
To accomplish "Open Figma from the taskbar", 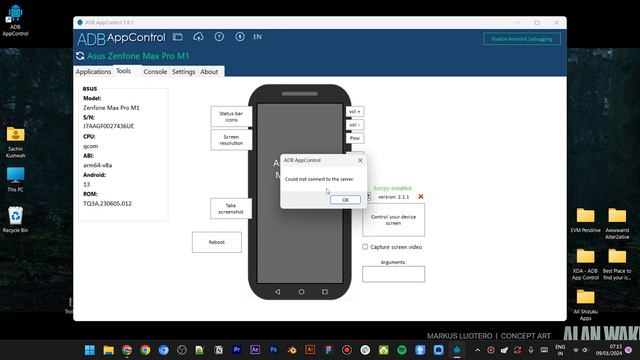I will coord(329,350).
